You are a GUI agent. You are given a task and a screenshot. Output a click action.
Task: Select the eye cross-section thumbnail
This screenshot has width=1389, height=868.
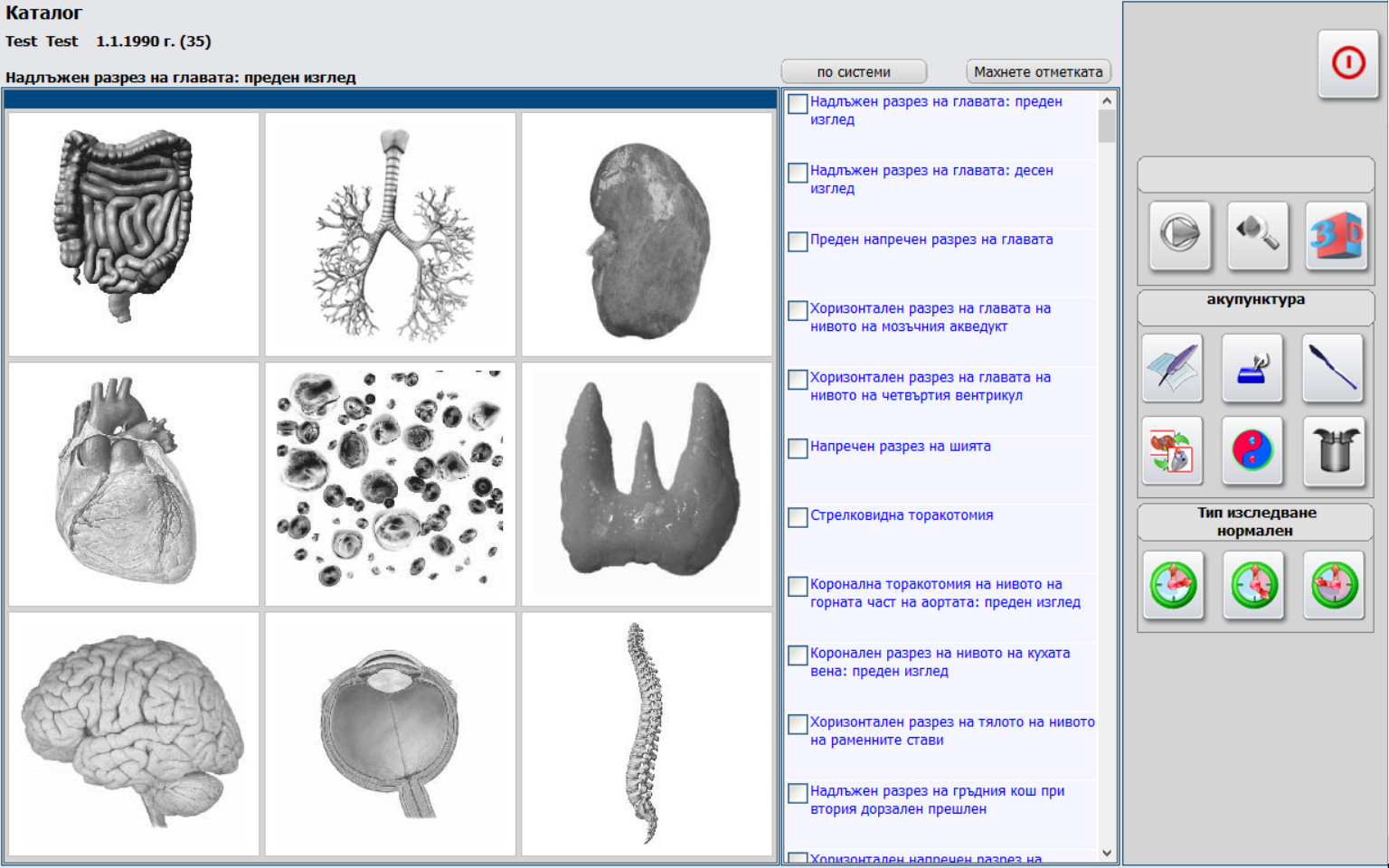390,734
